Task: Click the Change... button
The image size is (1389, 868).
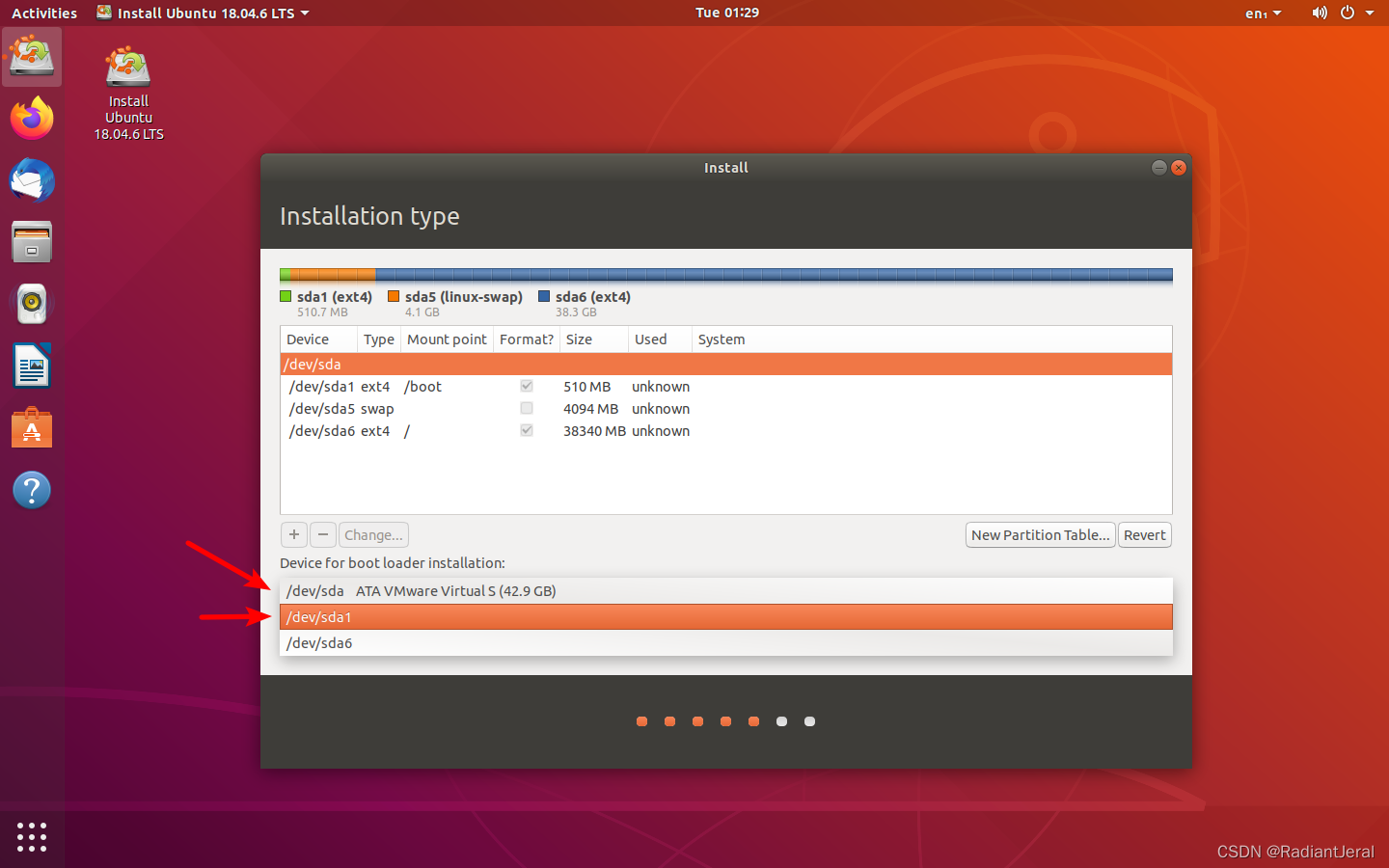Action: (x=373, y=534)
